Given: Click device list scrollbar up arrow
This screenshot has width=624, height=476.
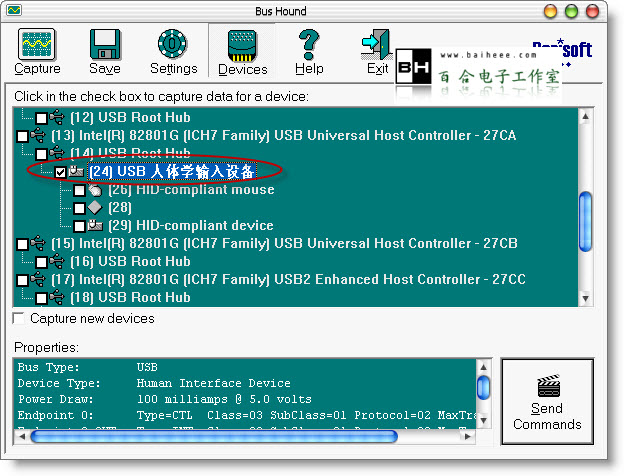Looking at the screenshot, I should pyautogui.click(x=585, y=117).
